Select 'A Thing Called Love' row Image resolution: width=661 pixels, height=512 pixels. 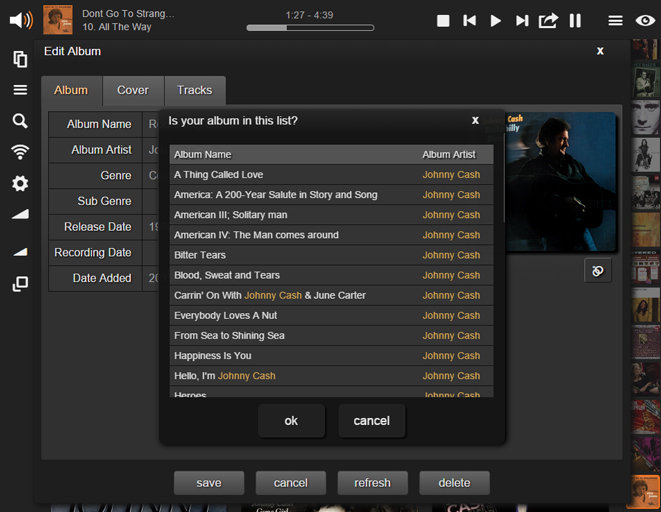(331, 174)
